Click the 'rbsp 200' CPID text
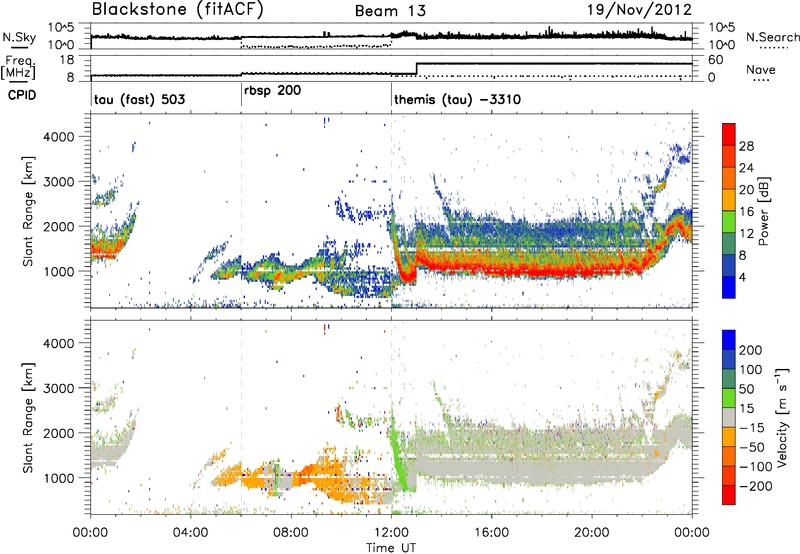The height and width of the screenshot is (554, 800). [x=272, y=90]
